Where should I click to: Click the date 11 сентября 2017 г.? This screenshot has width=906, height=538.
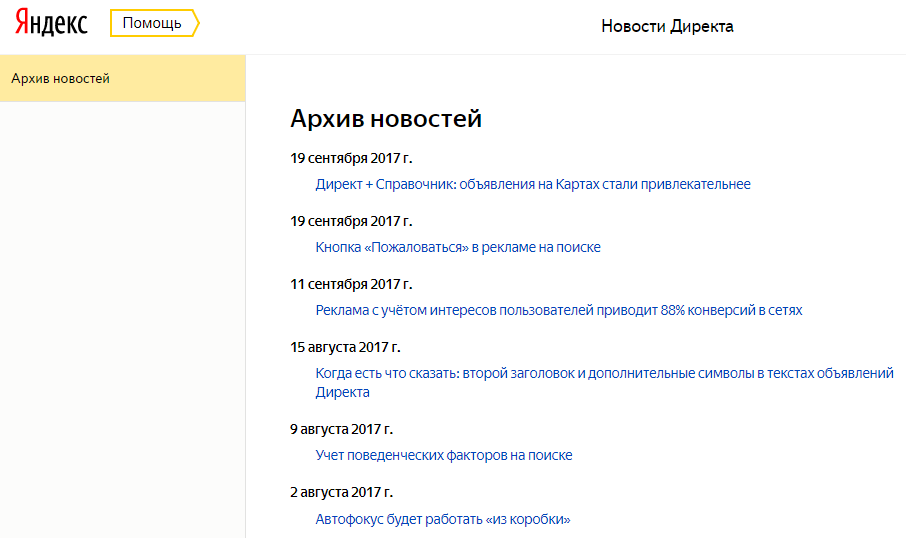coord(351,284)
